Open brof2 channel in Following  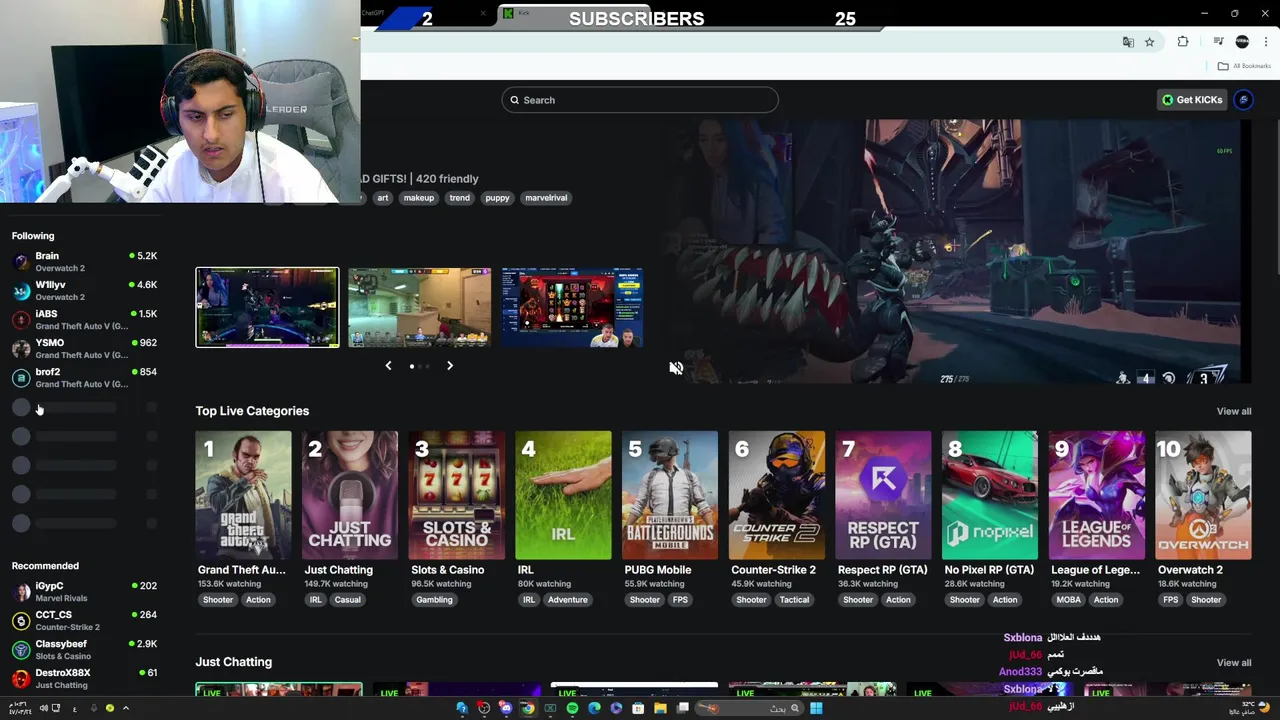coord(84,377)
